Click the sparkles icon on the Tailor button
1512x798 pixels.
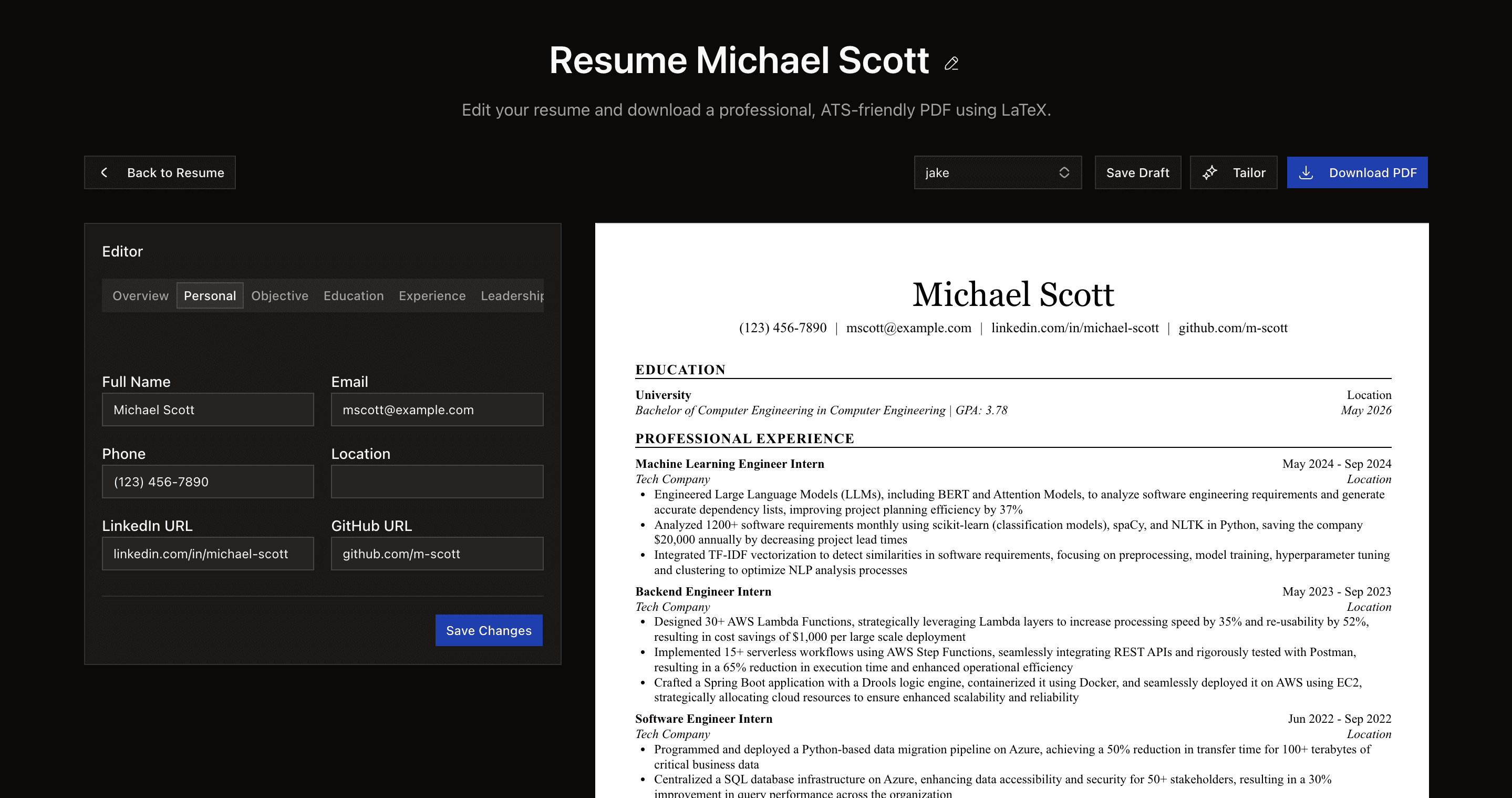click(1210, 172)
